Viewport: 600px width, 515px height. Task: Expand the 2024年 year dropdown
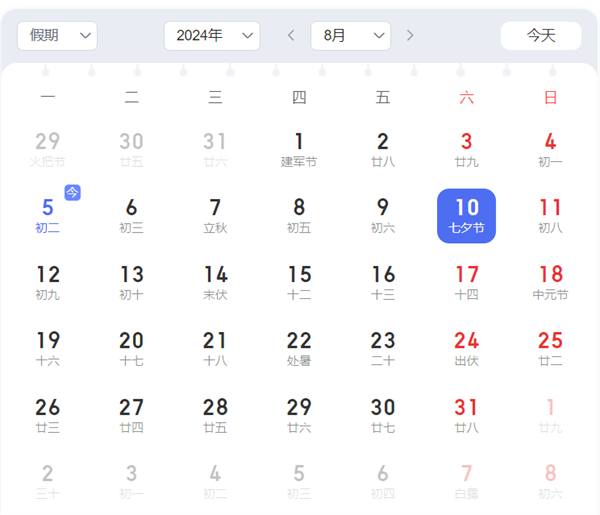tap(211, 36)
